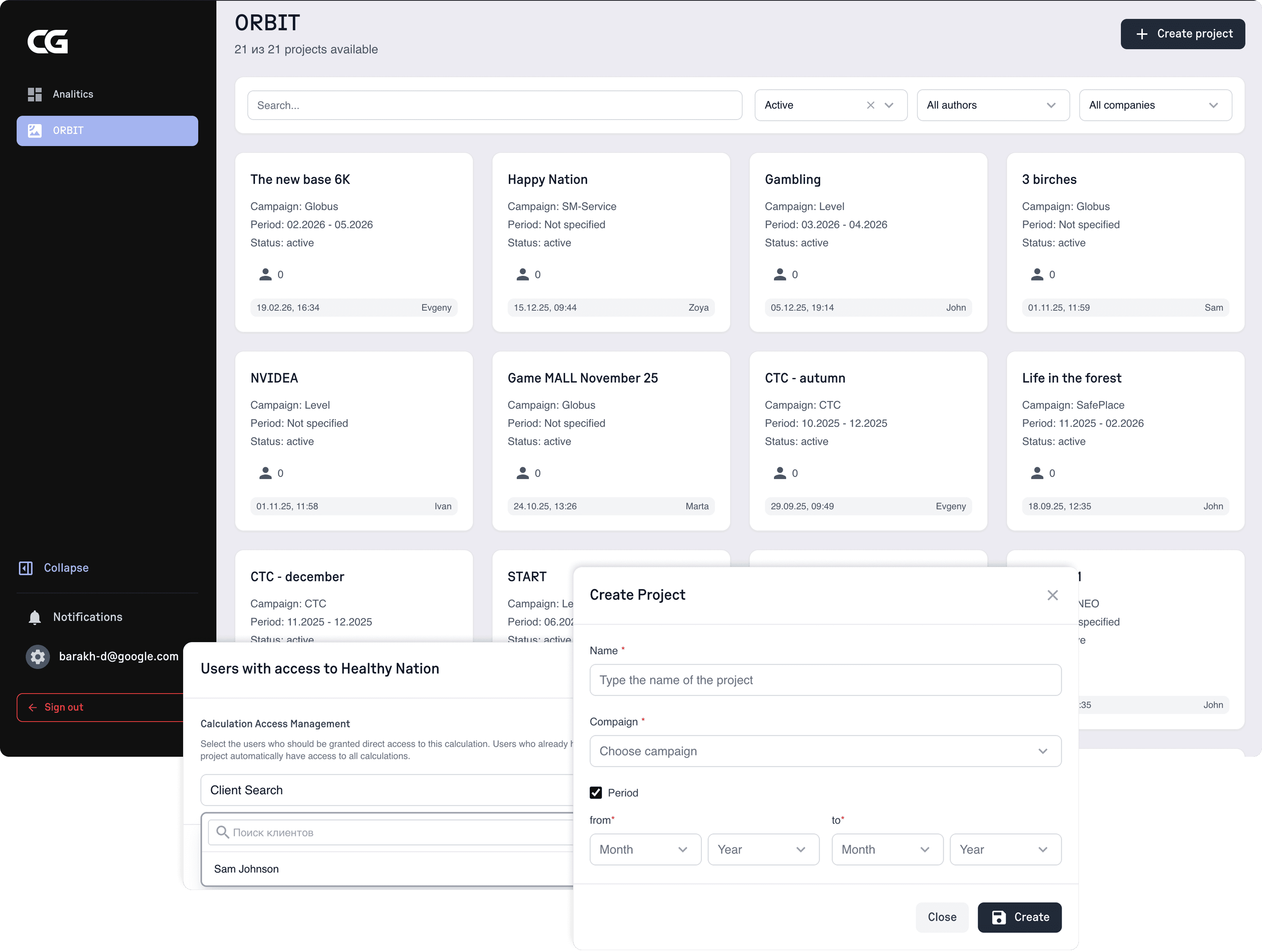Click the project Name input field
This screenshot has height=952, width=1262.
(x=825, y=680)
